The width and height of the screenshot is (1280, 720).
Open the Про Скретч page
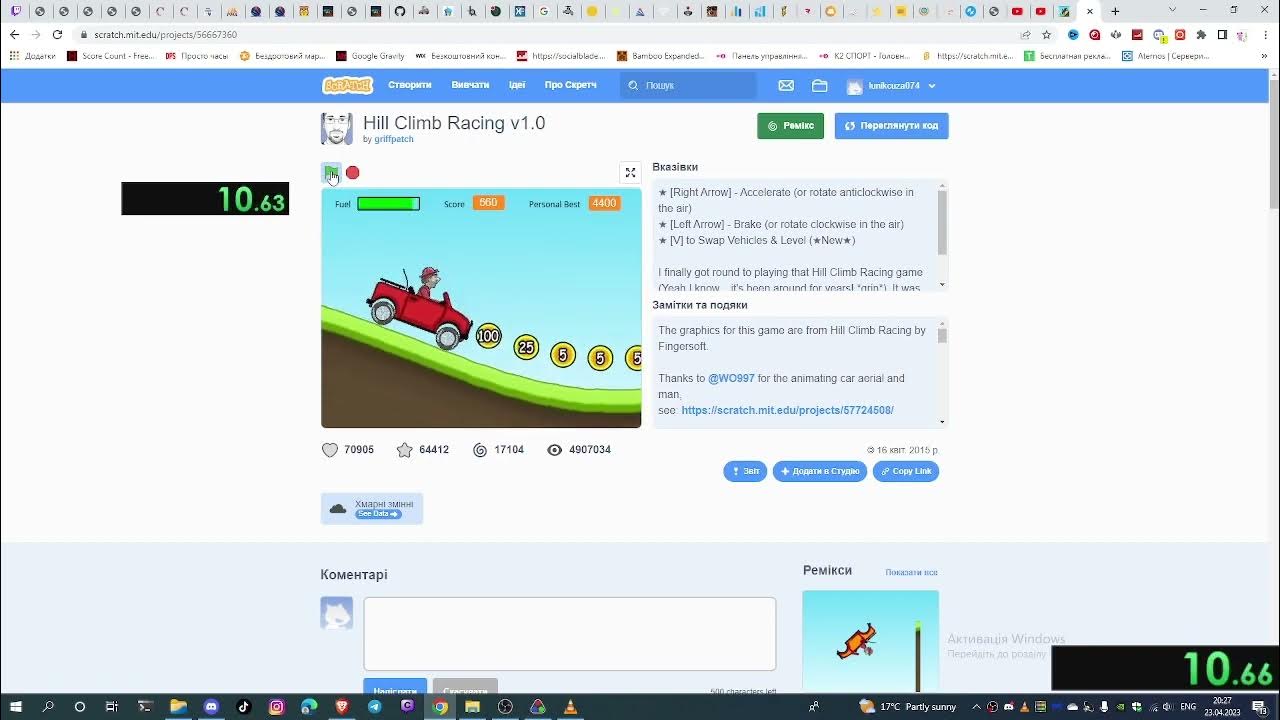coord(571,85)
